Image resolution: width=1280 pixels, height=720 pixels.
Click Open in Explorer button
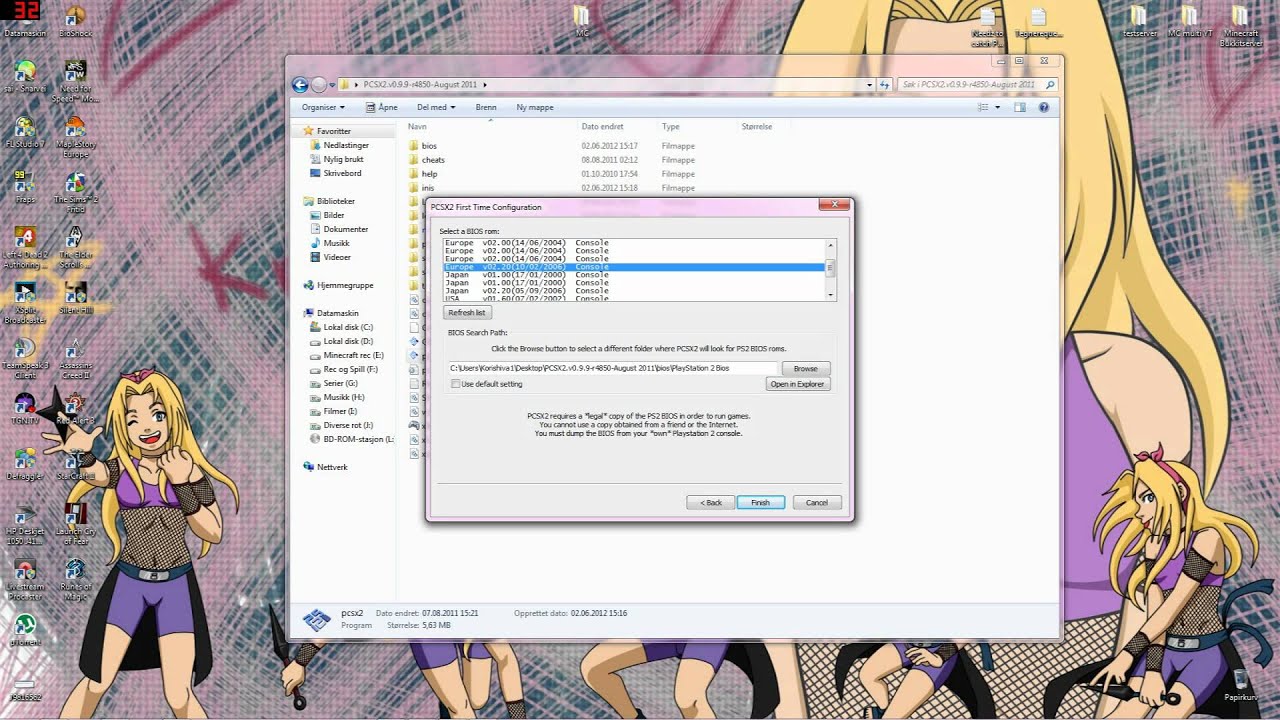click(x=798, y=384)
